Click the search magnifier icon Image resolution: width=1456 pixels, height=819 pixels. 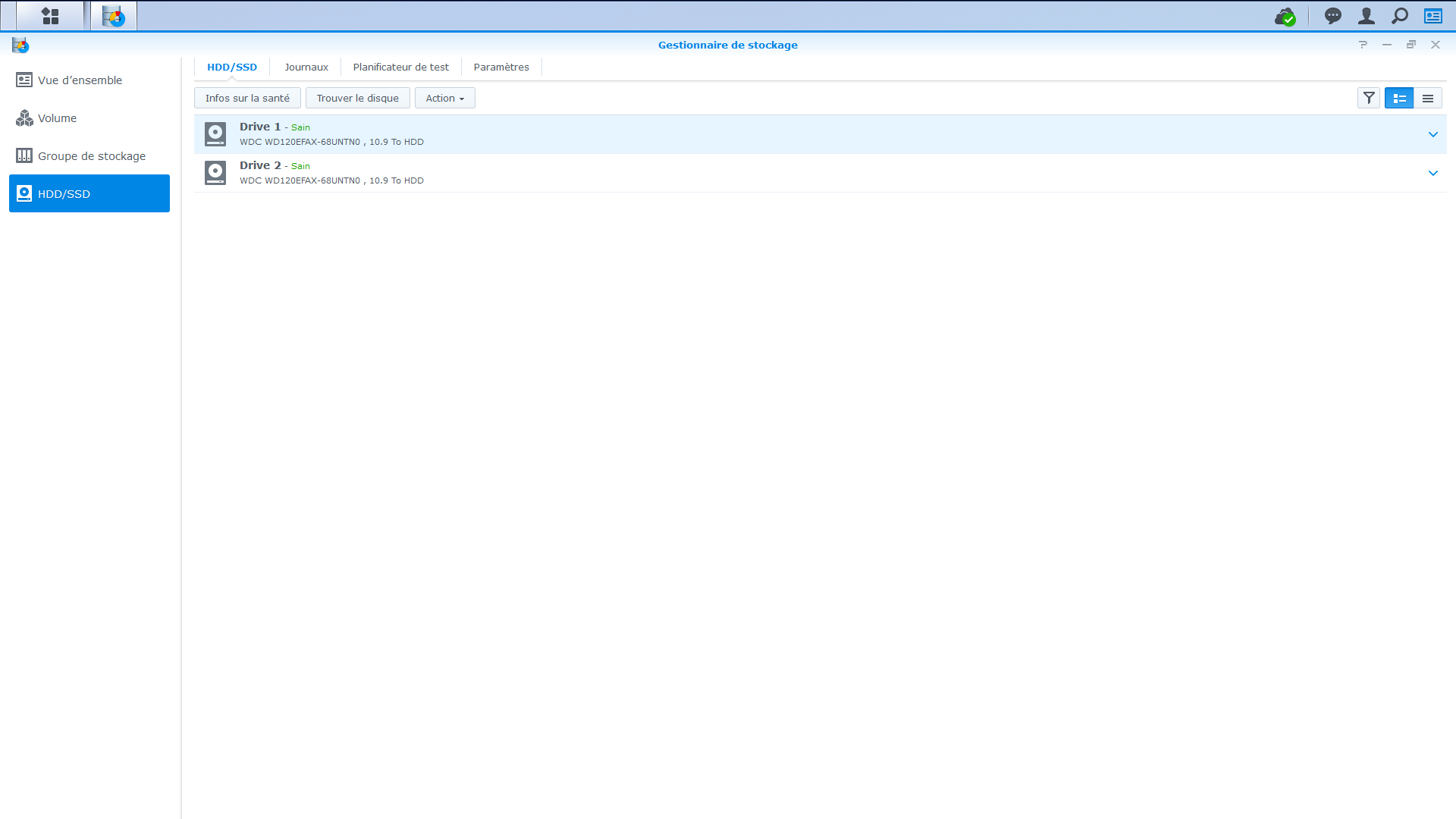pos(1400,16)
